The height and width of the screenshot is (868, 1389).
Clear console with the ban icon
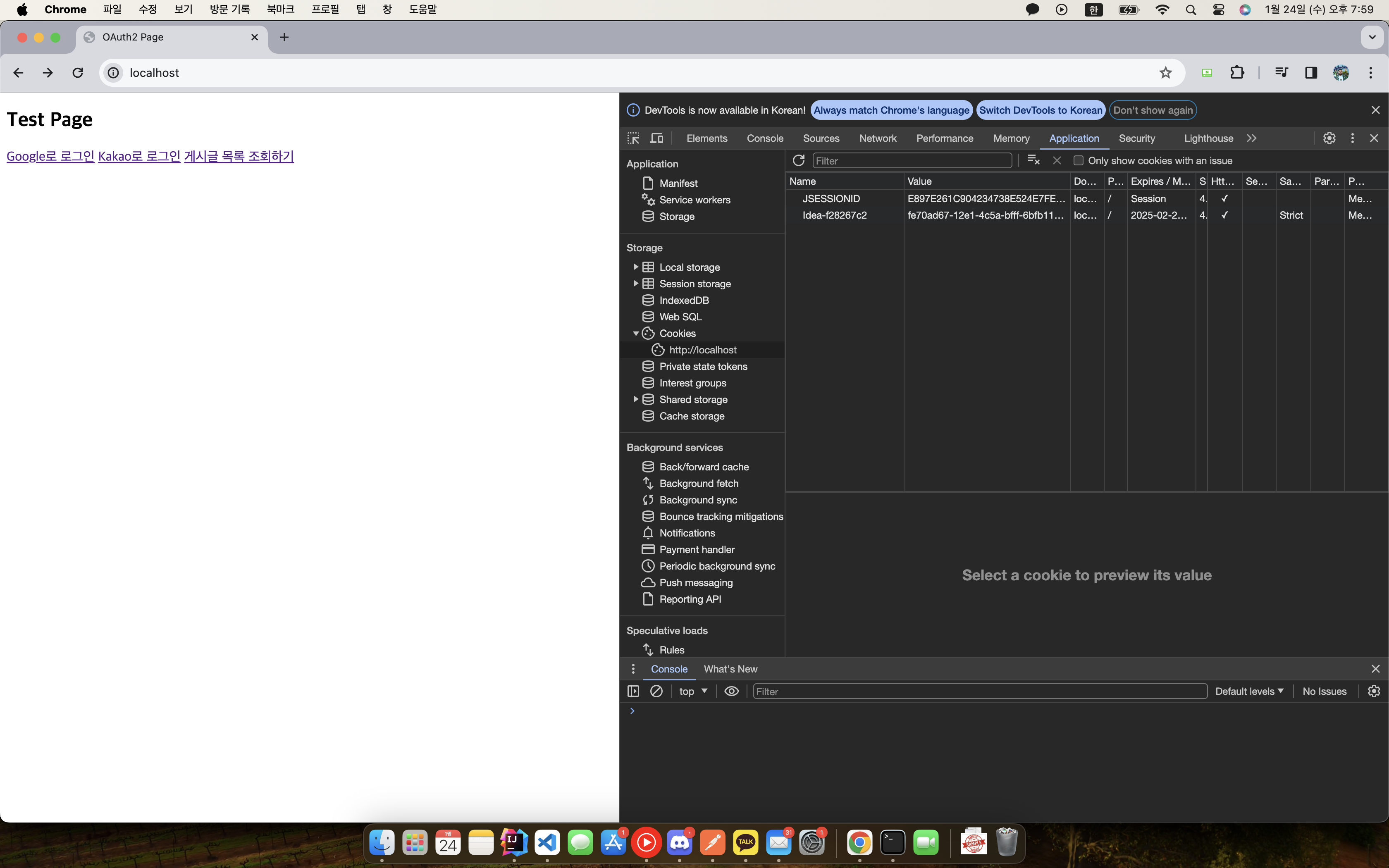pos(656,691)
